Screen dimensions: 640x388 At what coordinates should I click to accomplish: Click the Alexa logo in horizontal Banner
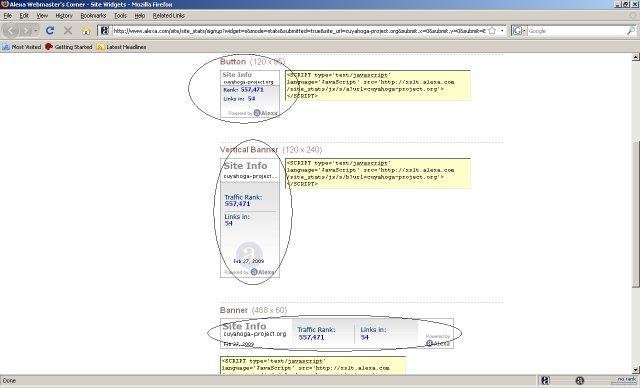click(x=438, y=343)
